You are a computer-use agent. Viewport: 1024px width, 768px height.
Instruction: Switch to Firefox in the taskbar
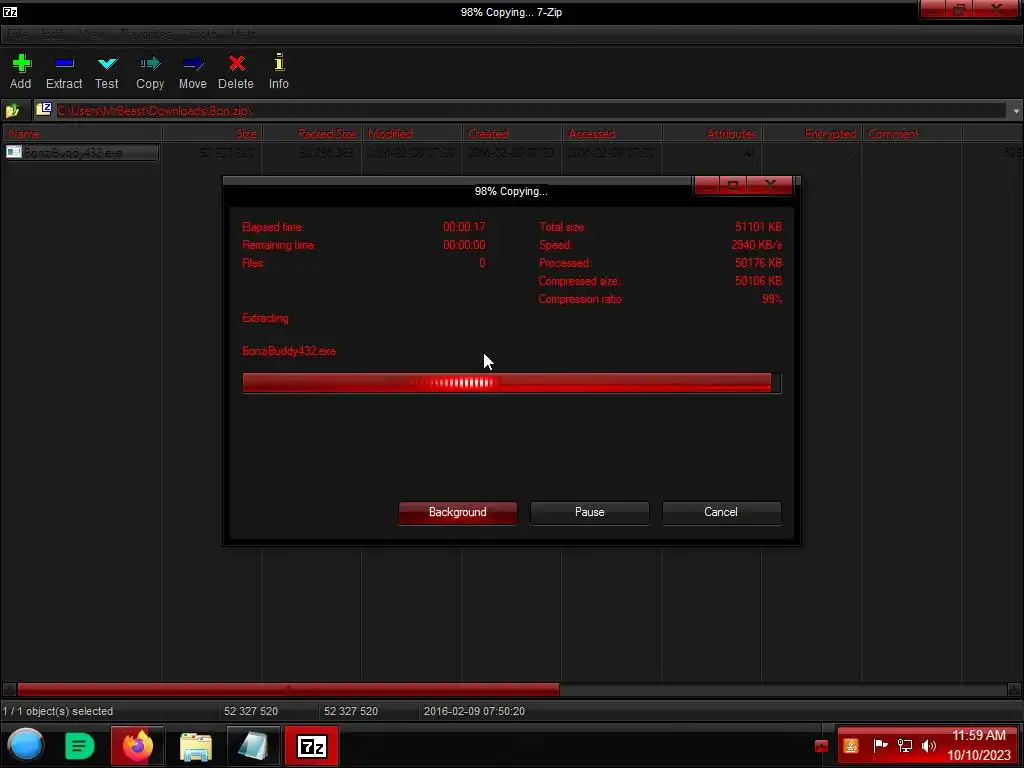[x=137, y=746]
